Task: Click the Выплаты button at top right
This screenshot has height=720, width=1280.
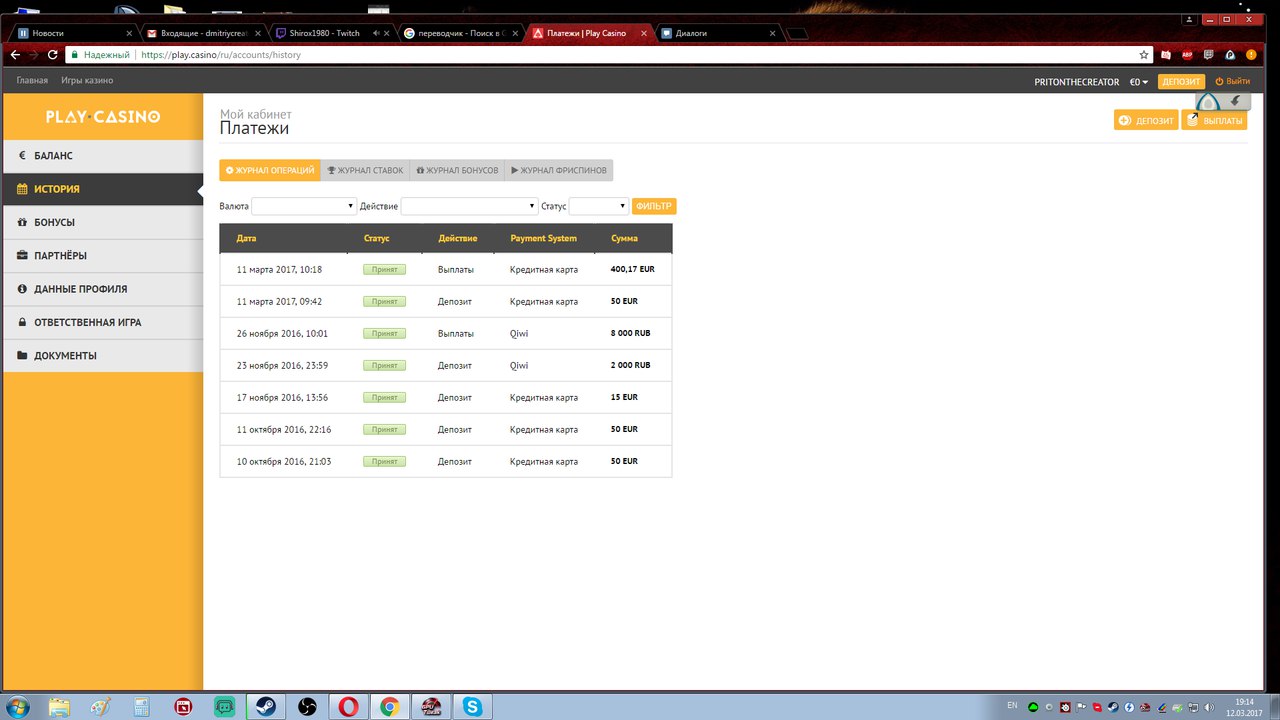Action: point(1214,121)
